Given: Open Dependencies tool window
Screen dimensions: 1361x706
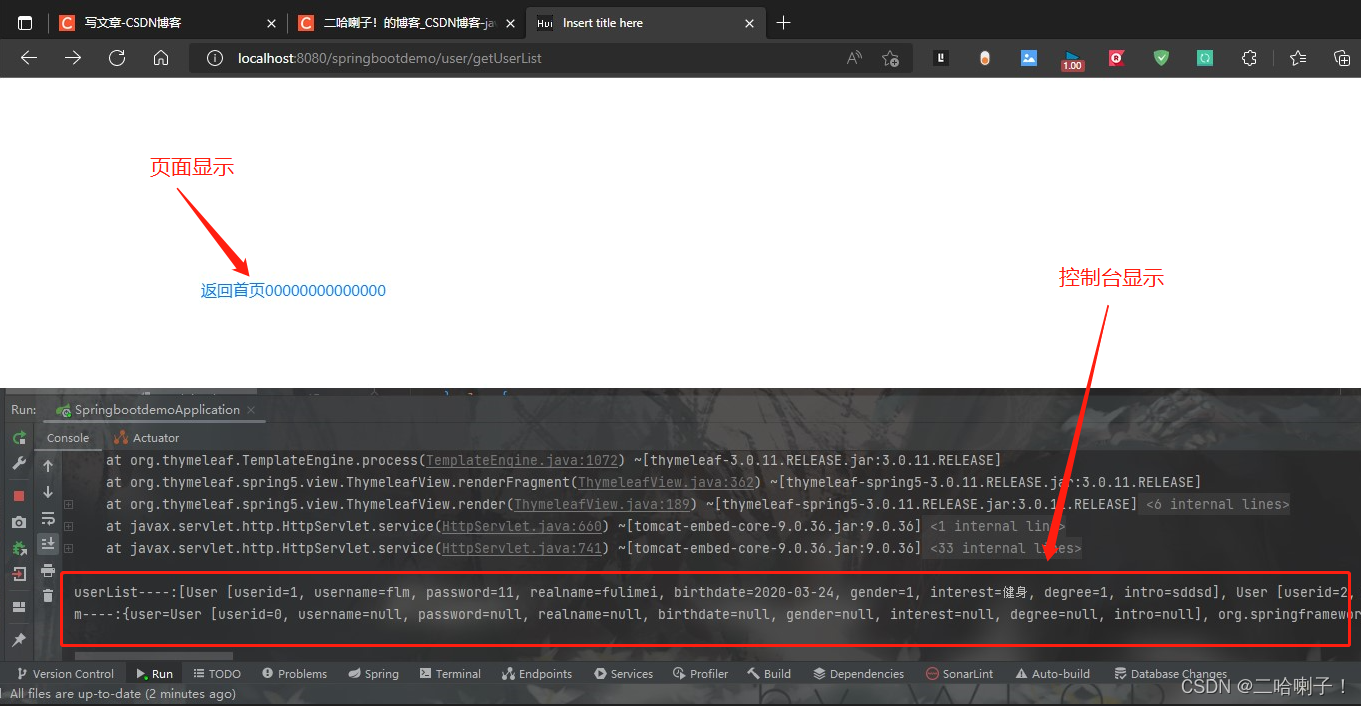Looking at the screenshot, I should [859, 674].
